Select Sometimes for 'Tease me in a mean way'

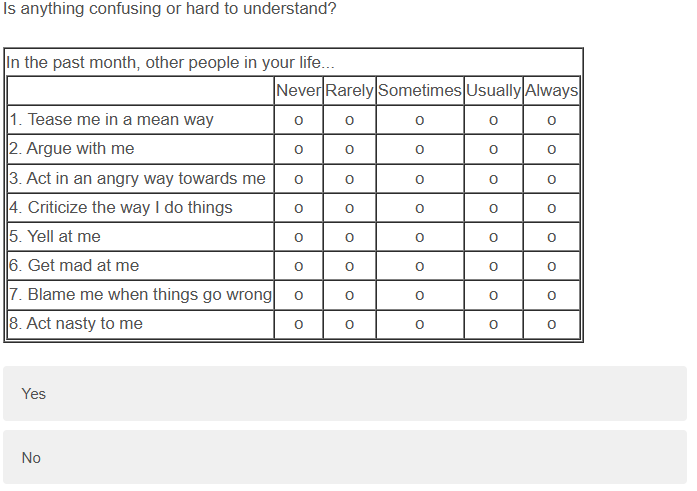[x=419, y=121]
